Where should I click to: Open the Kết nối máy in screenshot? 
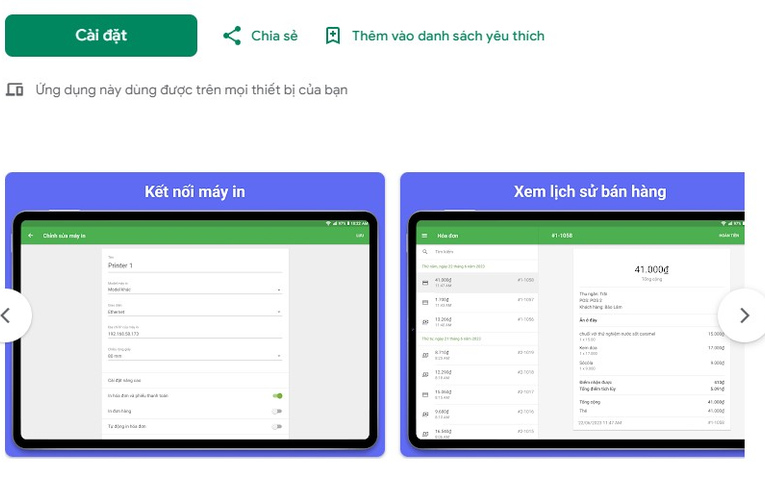195,315
